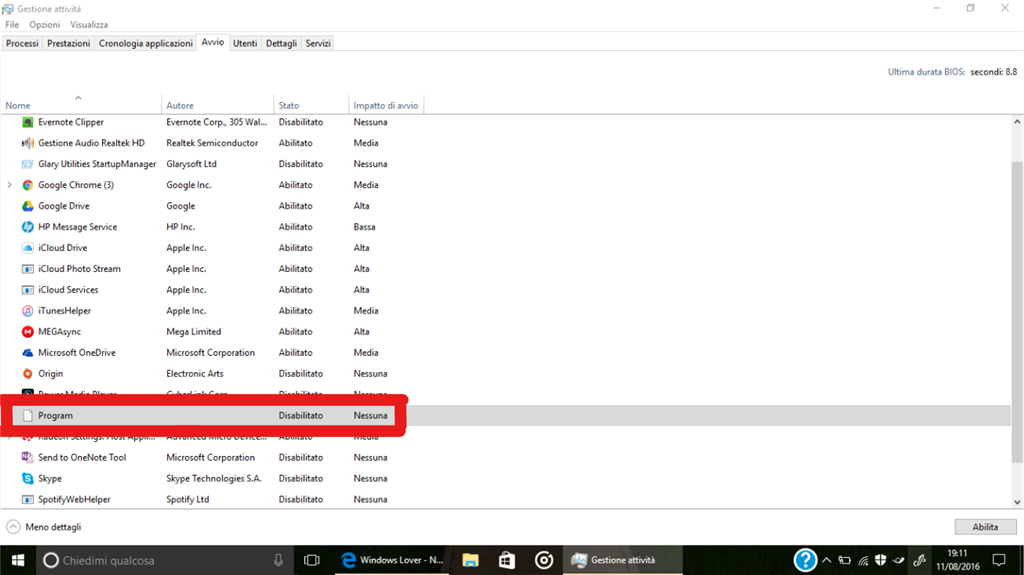This screenshot has height=575, width=1024.
Task: Open the Windows Store taskbar icon
Action: pos(507,560)
